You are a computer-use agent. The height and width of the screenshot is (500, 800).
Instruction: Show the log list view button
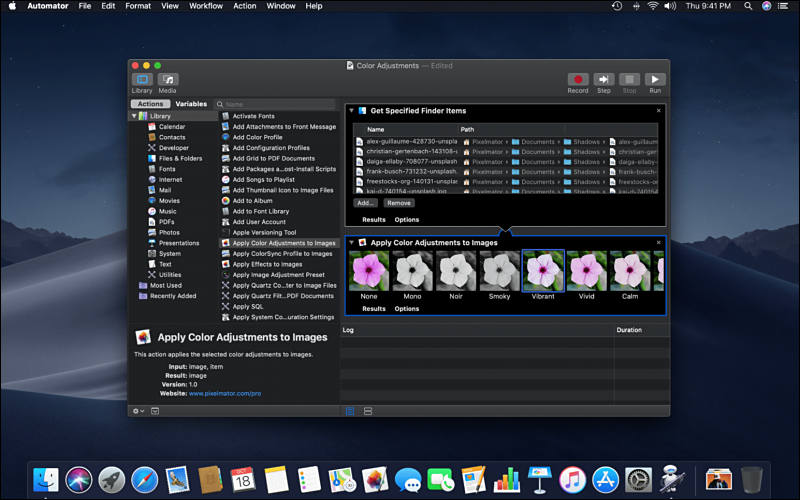tap(350, 411)
